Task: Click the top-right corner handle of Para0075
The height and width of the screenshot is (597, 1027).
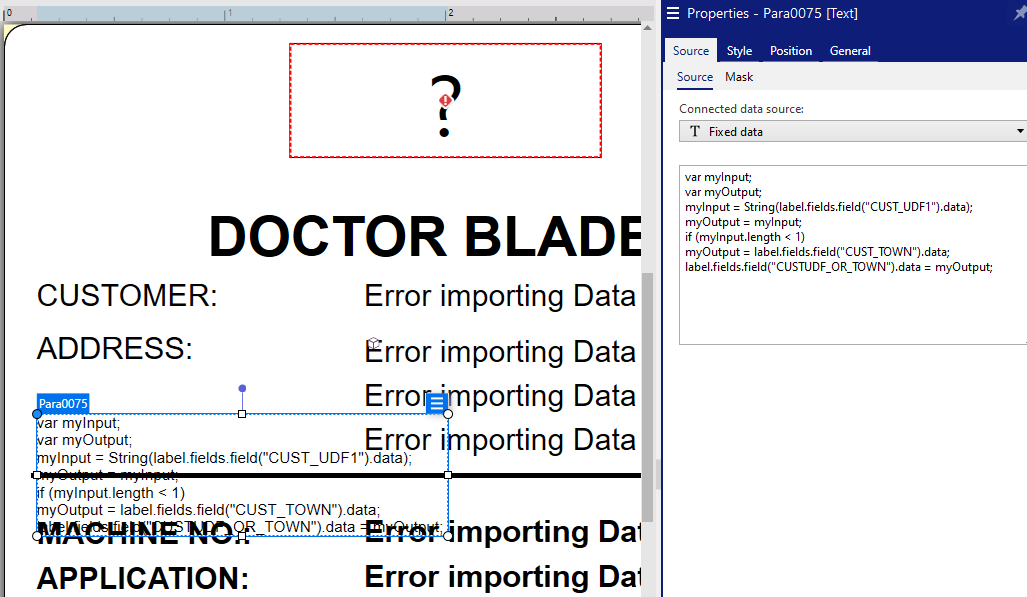Action: click(448, 414)
